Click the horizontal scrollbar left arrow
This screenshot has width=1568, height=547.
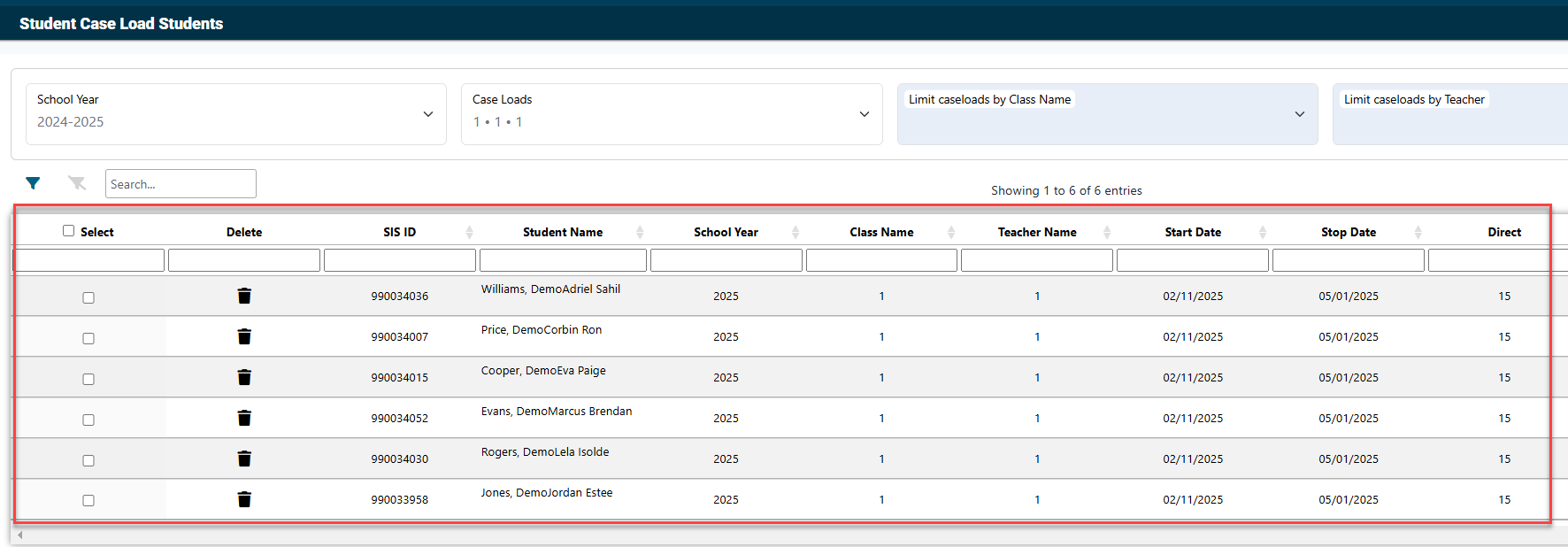click(x=20, y=535)
